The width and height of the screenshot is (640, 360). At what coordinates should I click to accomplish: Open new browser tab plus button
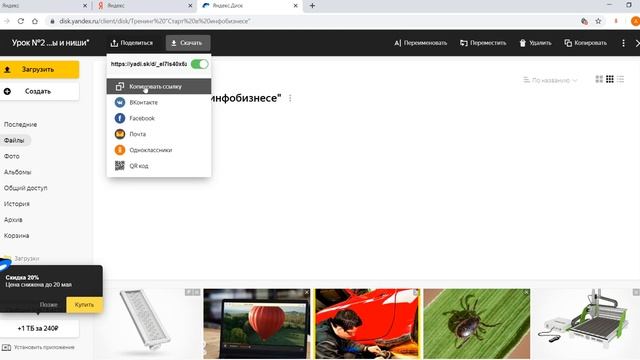[312, 6]
